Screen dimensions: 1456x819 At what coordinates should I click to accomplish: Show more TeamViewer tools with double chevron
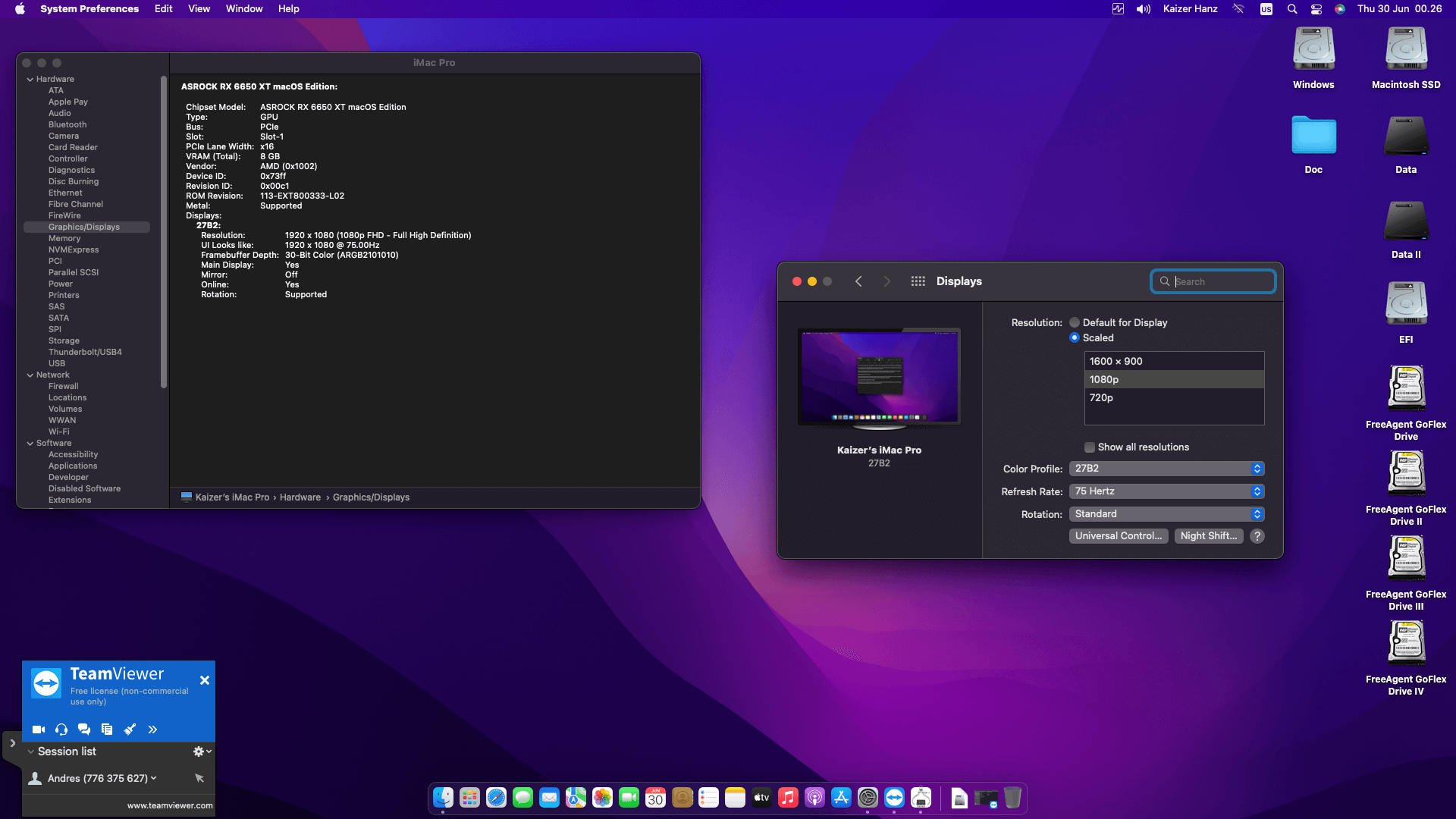152,730
